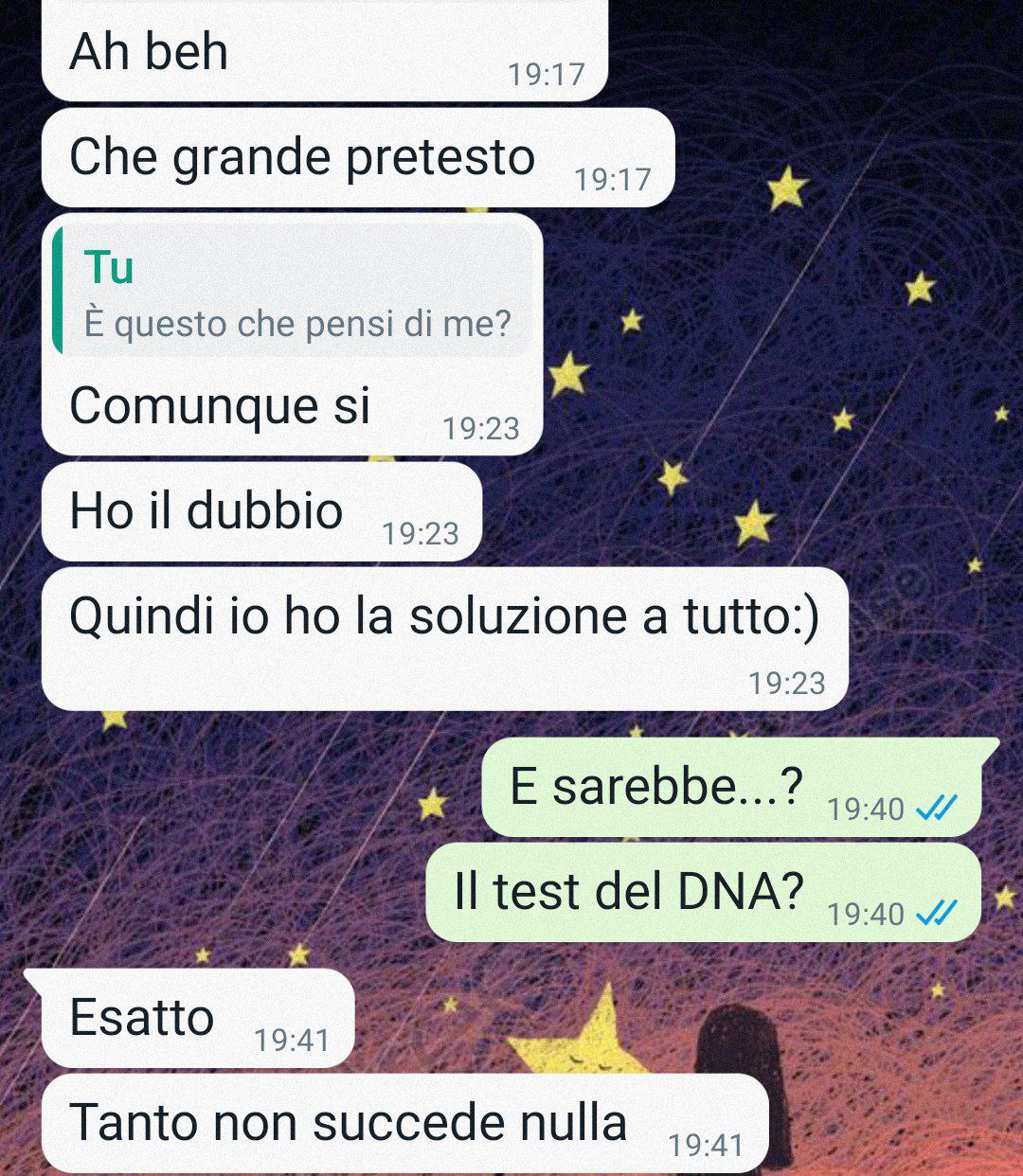This screenshot has height=1176, width=1023.
Task: Tap the sent "Il test del DNA?" message
Action: [703, 892]
